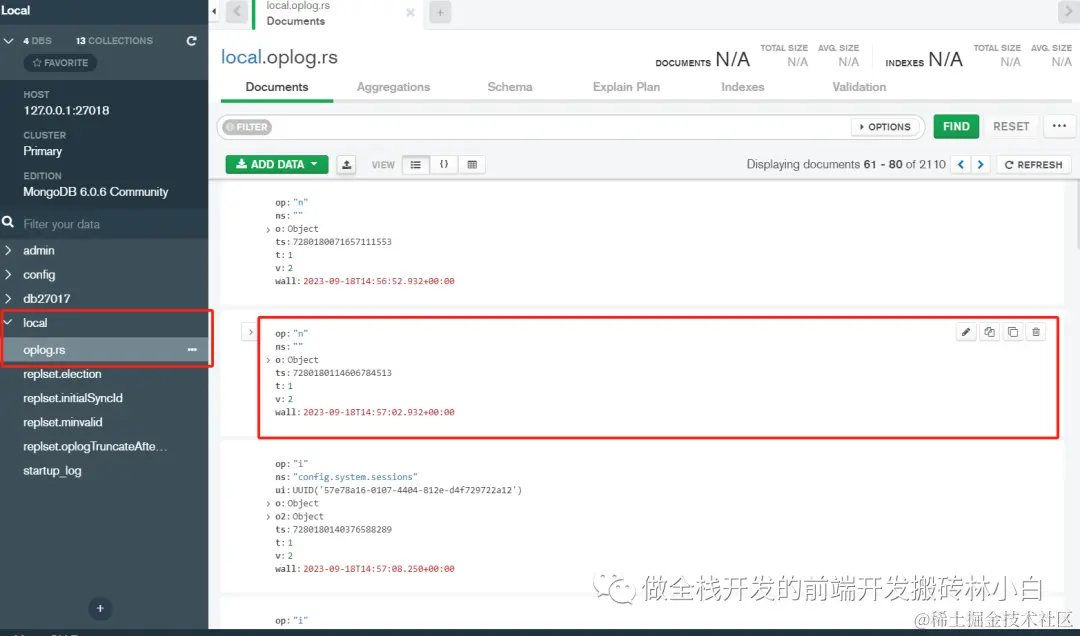Switch to table view

472,165
